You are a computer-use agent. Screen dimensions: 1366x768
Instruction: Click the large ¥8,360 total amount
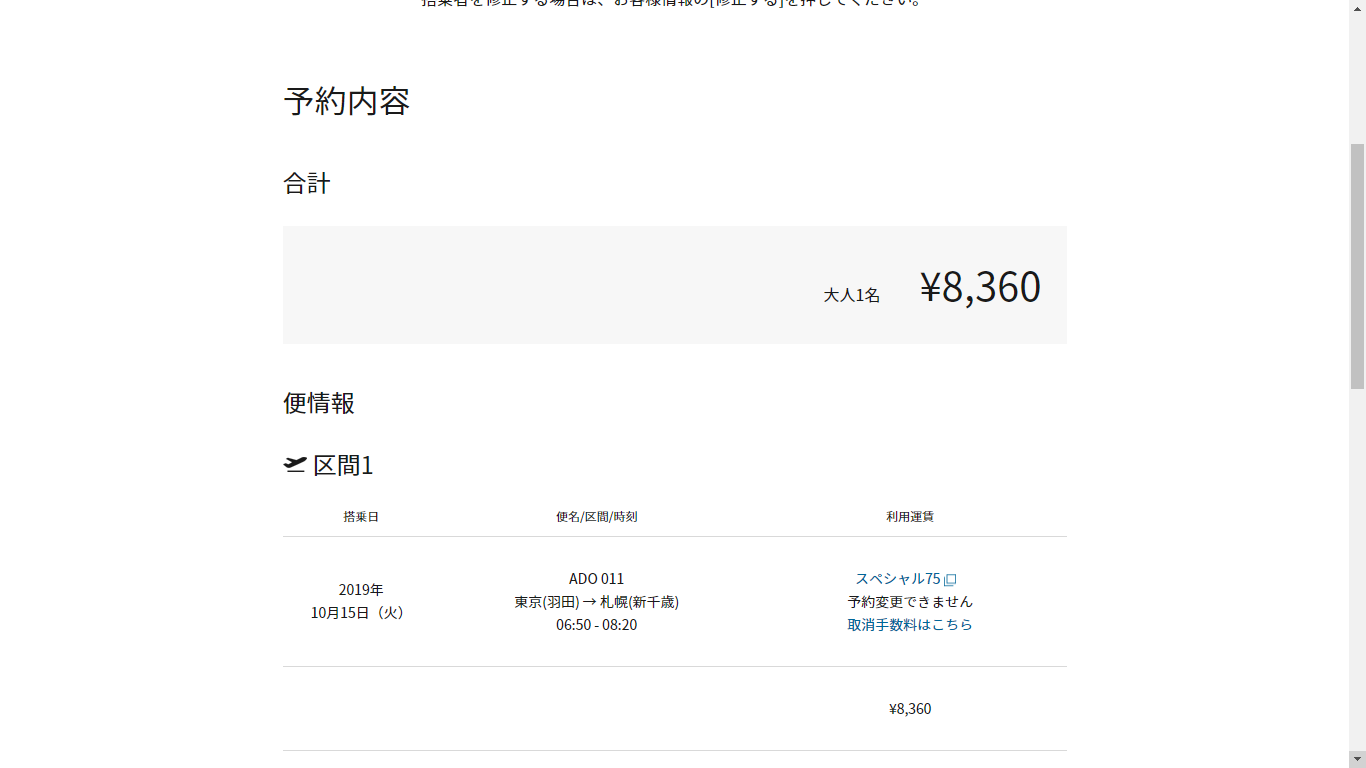(x=980, y=287)
